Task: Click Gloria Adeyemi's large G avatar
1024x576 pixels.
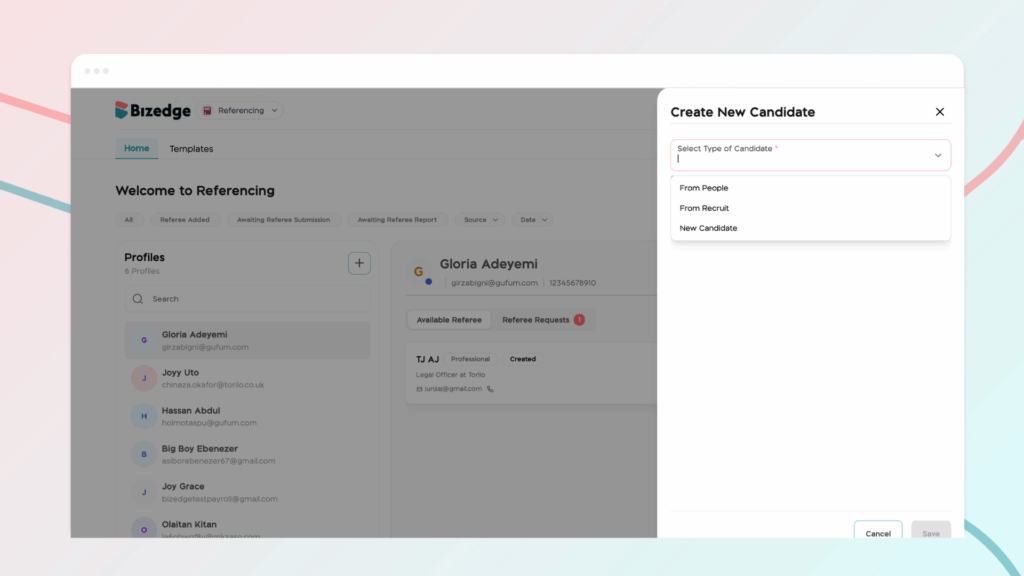Action: (x=419, y=272)
